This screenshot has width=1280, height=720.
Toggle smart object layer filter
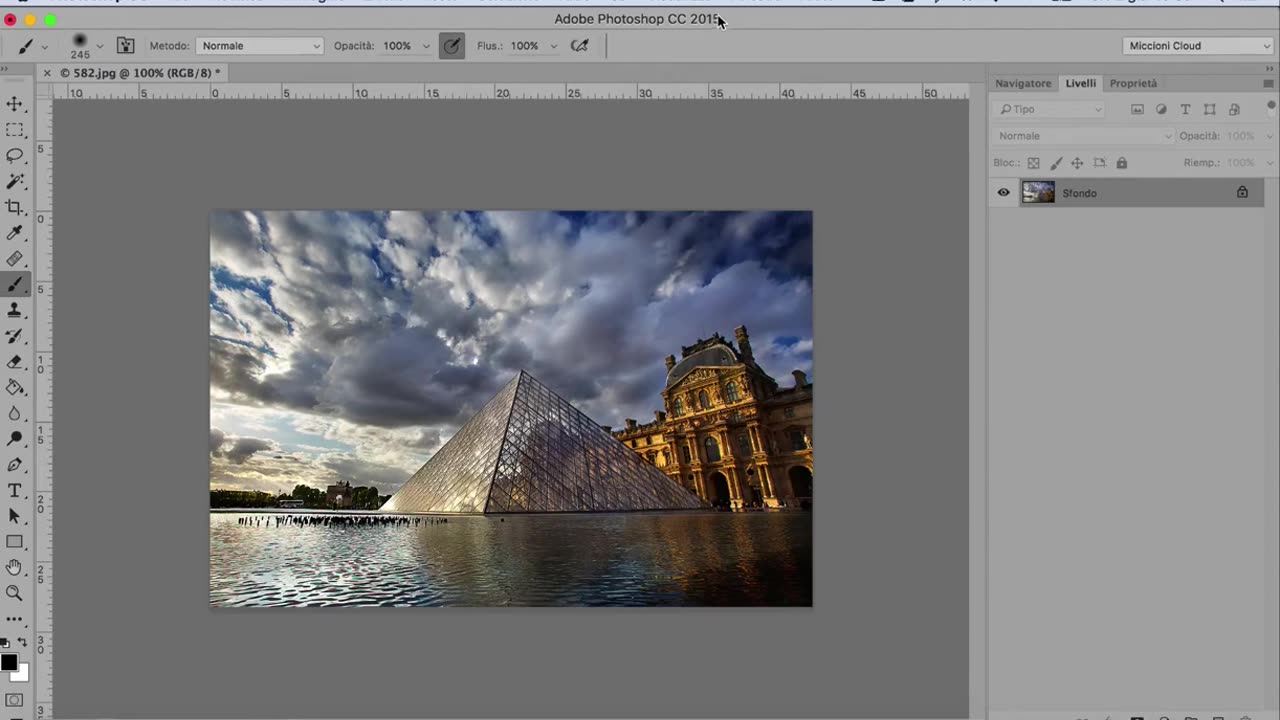pos(1234,109)
